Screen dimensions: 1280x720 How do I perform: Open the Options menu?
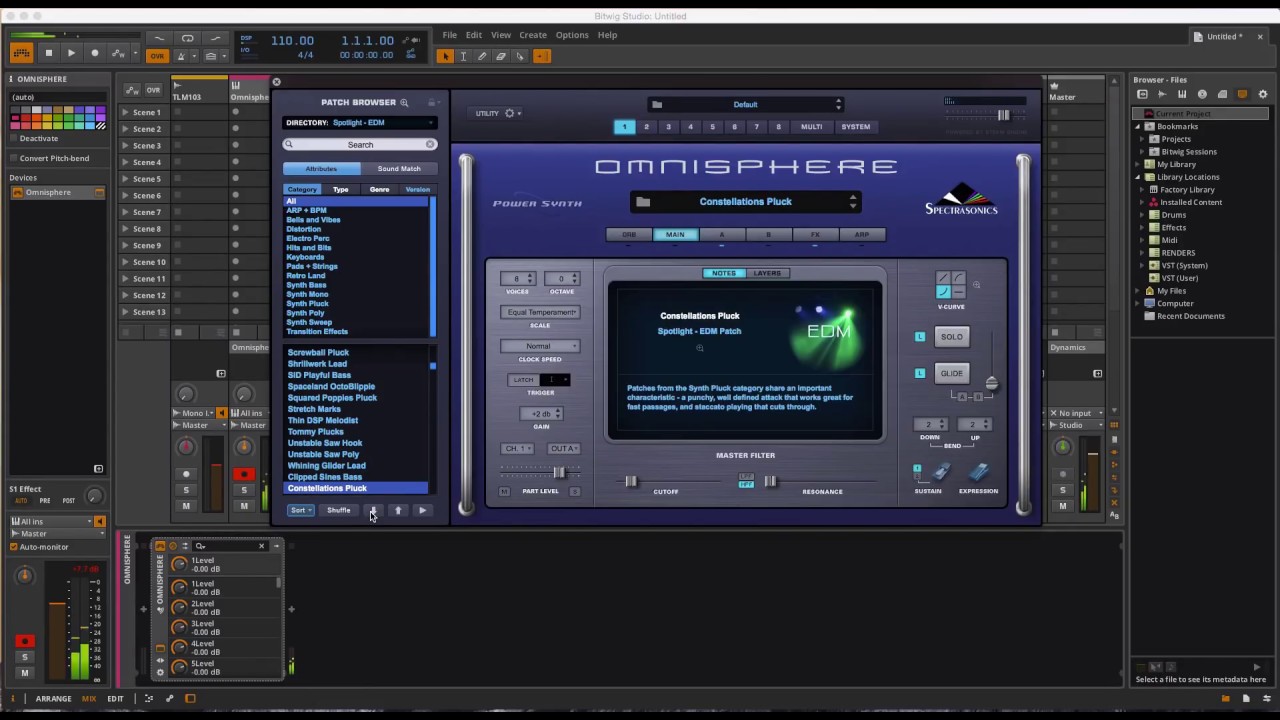pos(572,35)
